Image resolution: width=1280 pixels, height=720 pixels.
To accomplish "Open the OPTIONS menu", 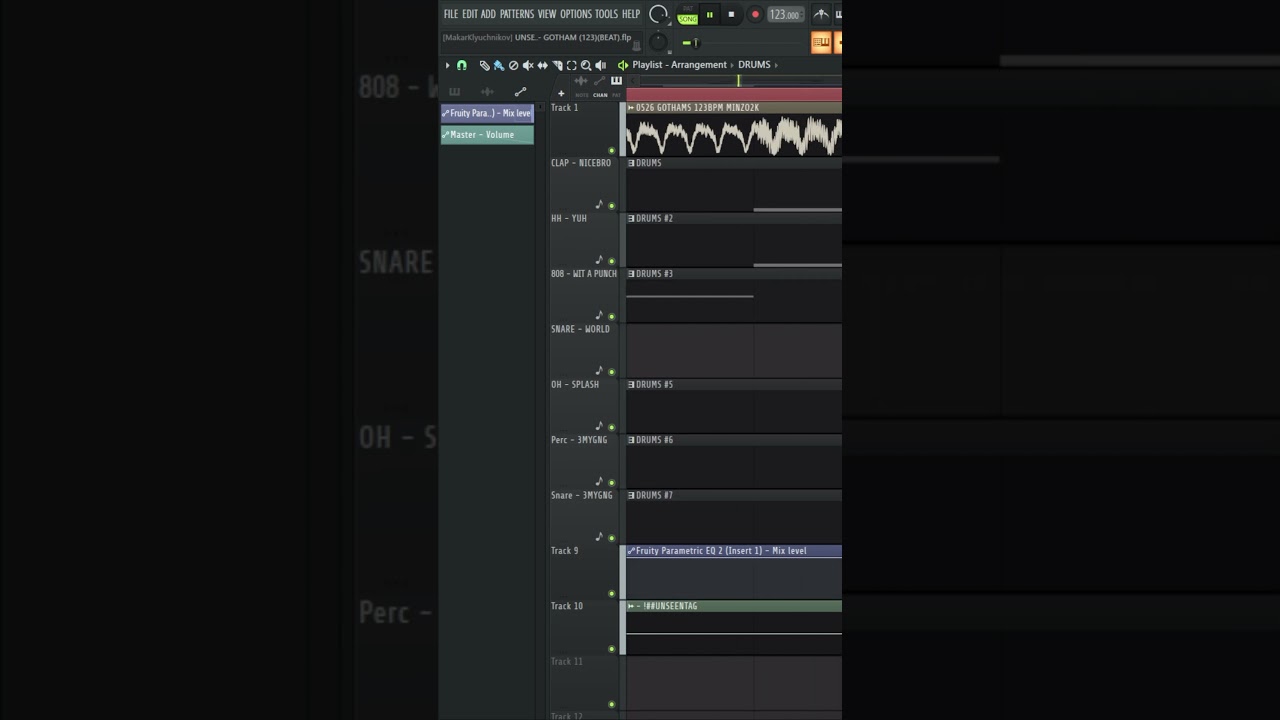I will [x=576, y=14].
